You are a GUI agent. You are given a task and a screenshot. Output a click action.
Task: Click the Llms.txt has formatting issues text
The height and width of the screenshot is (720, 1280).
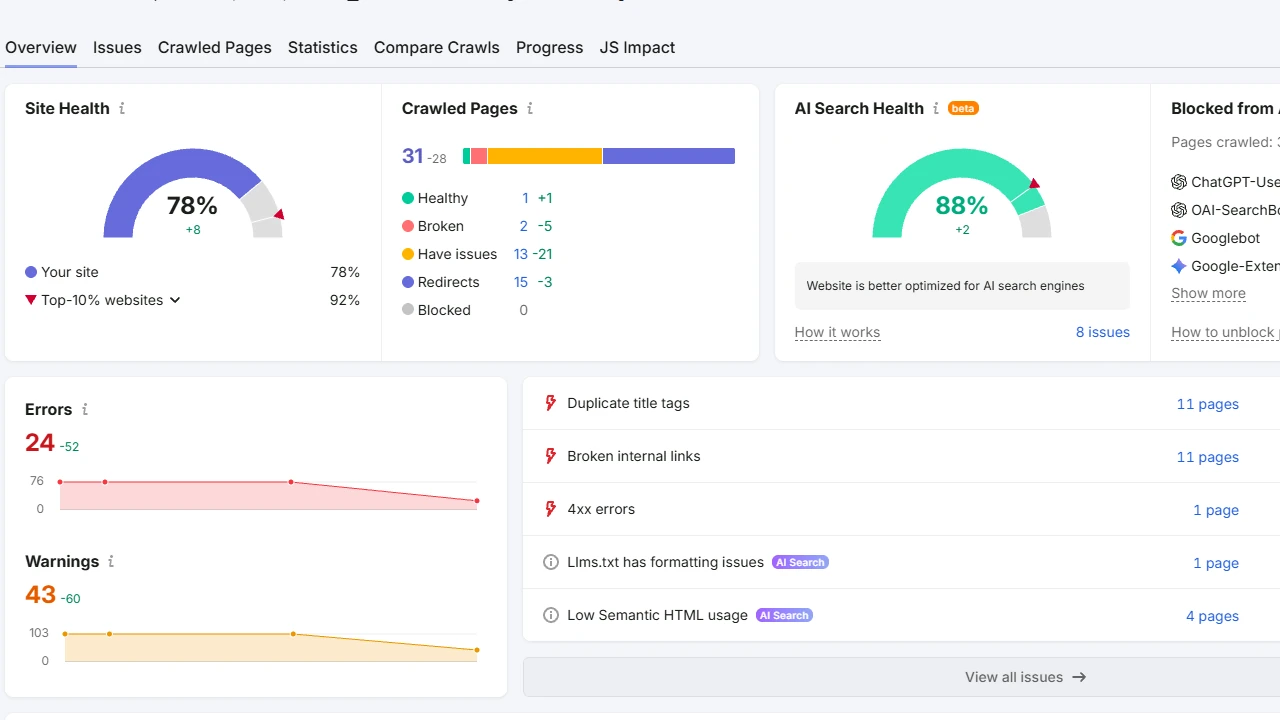665,562
